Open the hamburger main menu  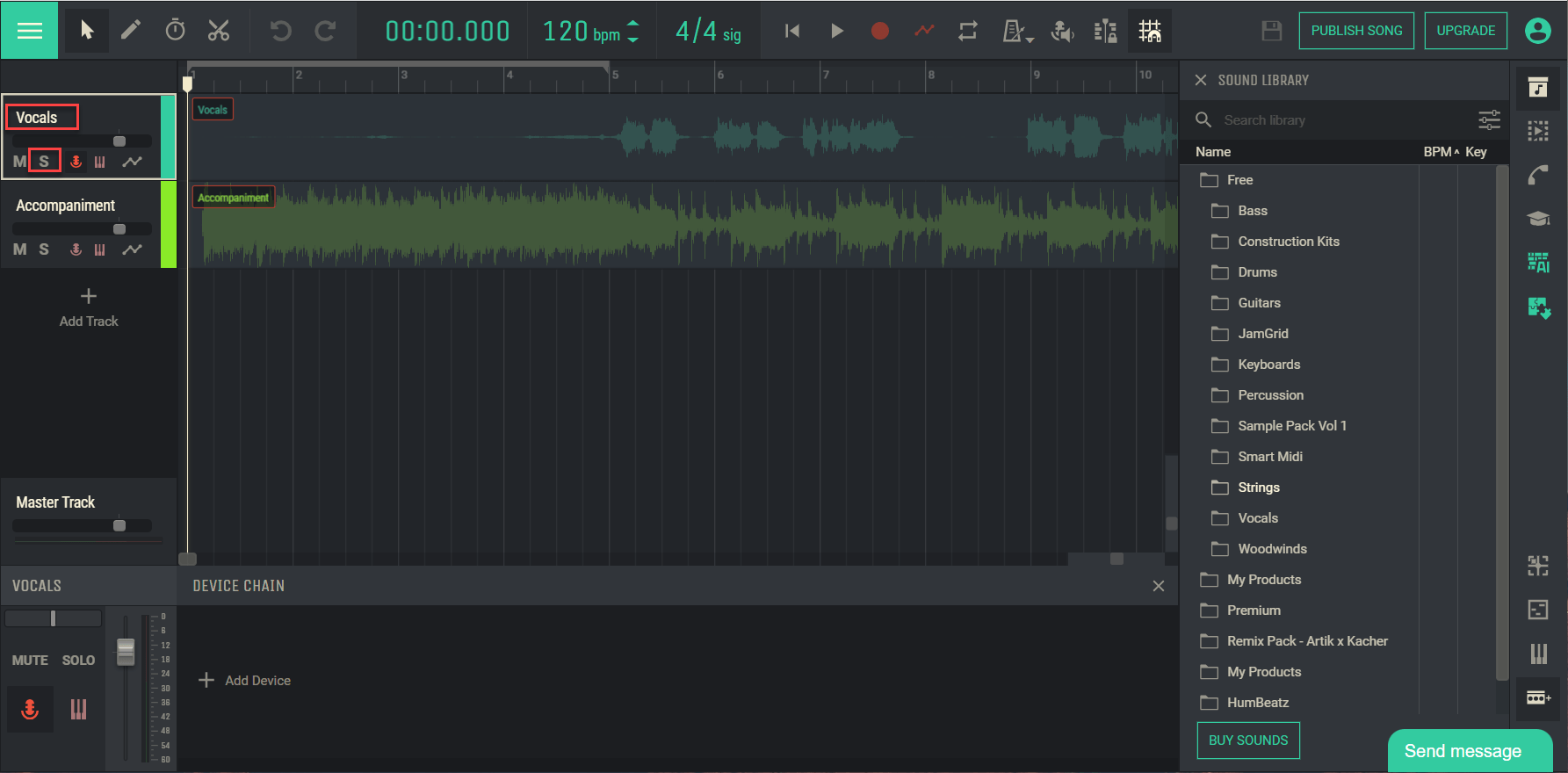coord(30,31)
